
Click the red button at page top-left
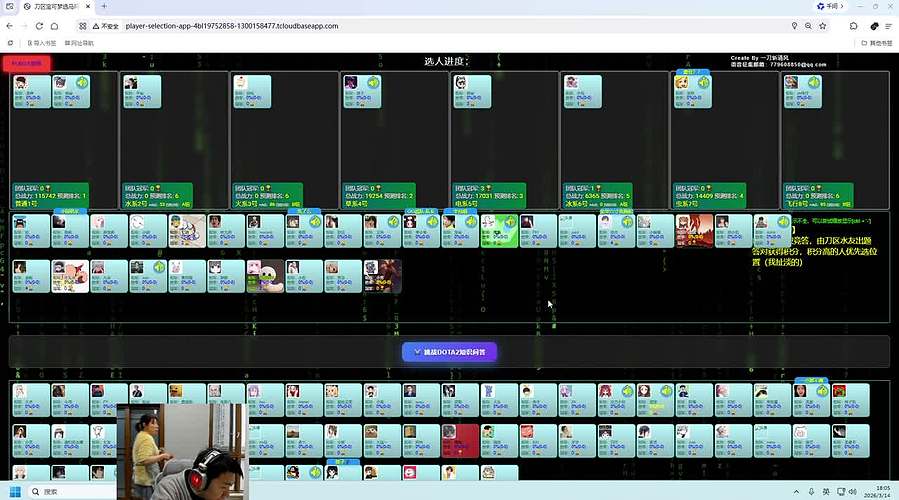(x=26, y=63)
